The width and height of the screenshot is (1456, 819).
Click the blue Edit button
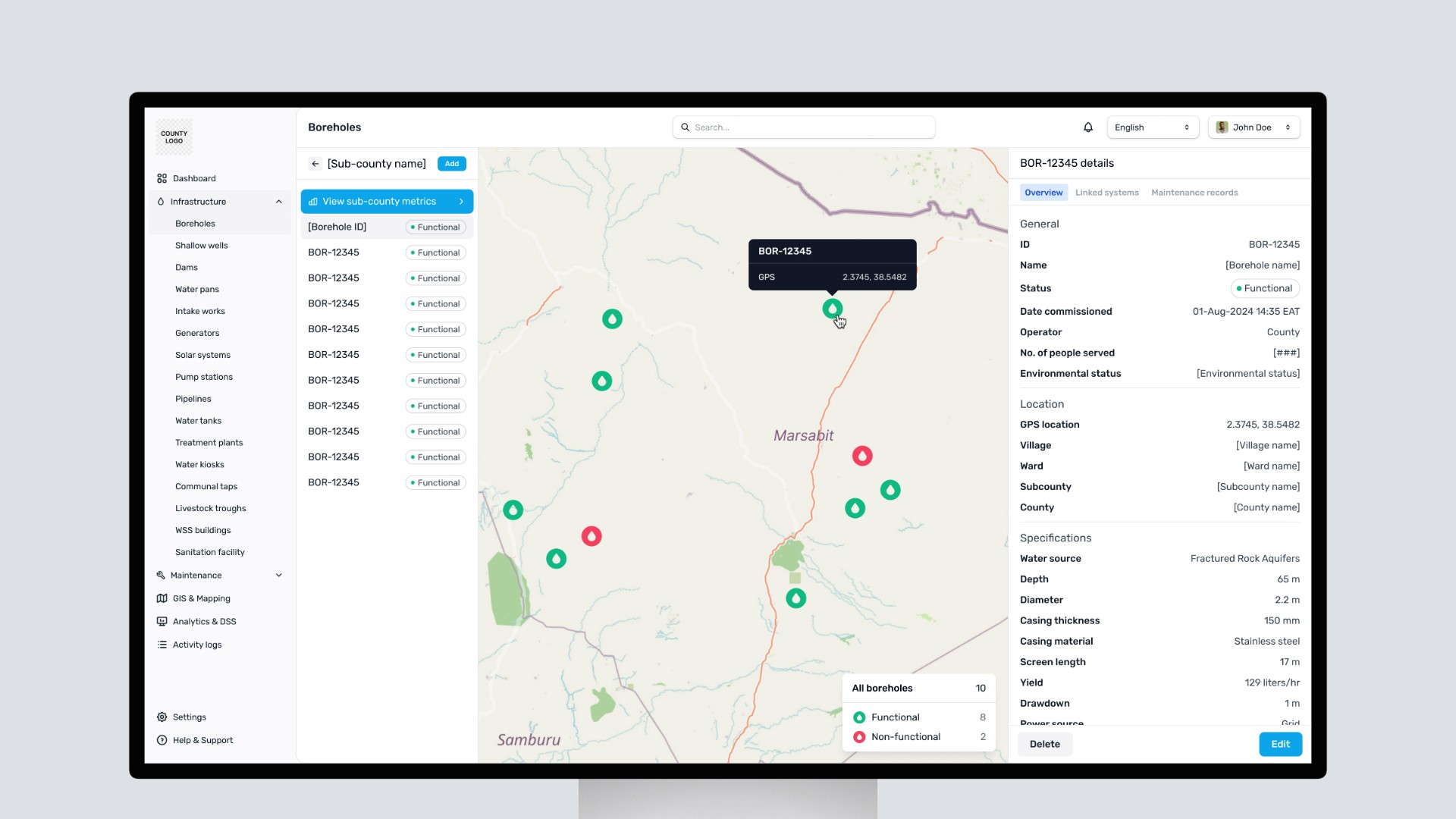[1280, 744]
